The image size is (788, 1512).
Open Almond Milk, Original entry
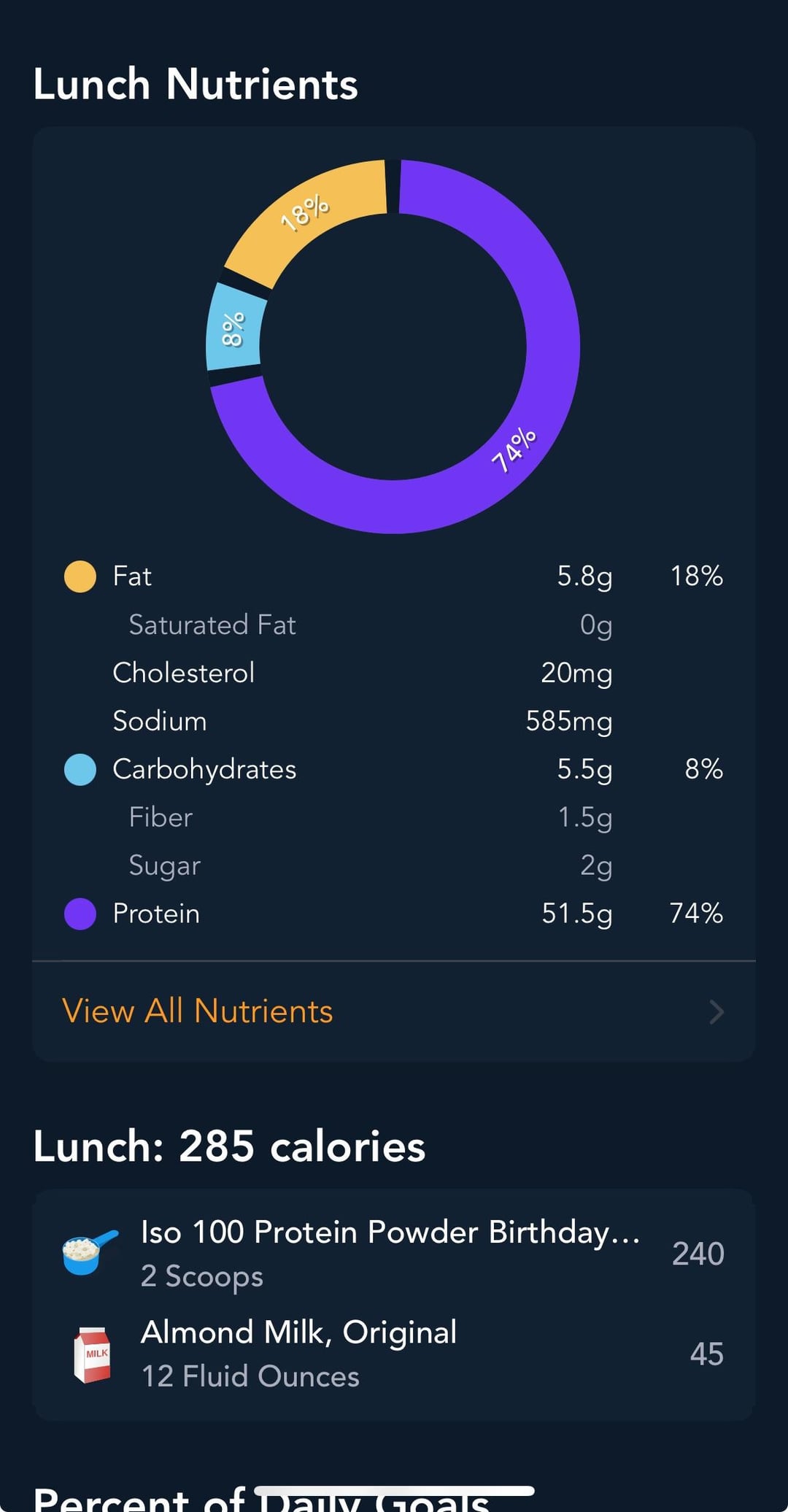pyautogui.click(x=394, y=1354)
